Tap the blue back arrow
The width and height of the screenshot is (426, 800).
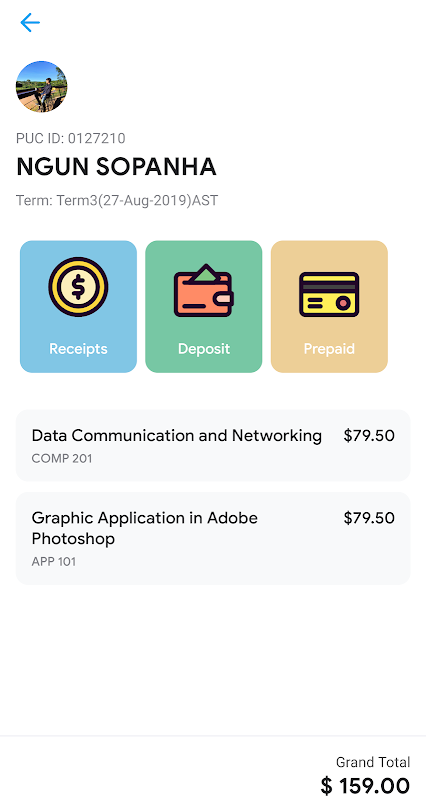[30, 22]
